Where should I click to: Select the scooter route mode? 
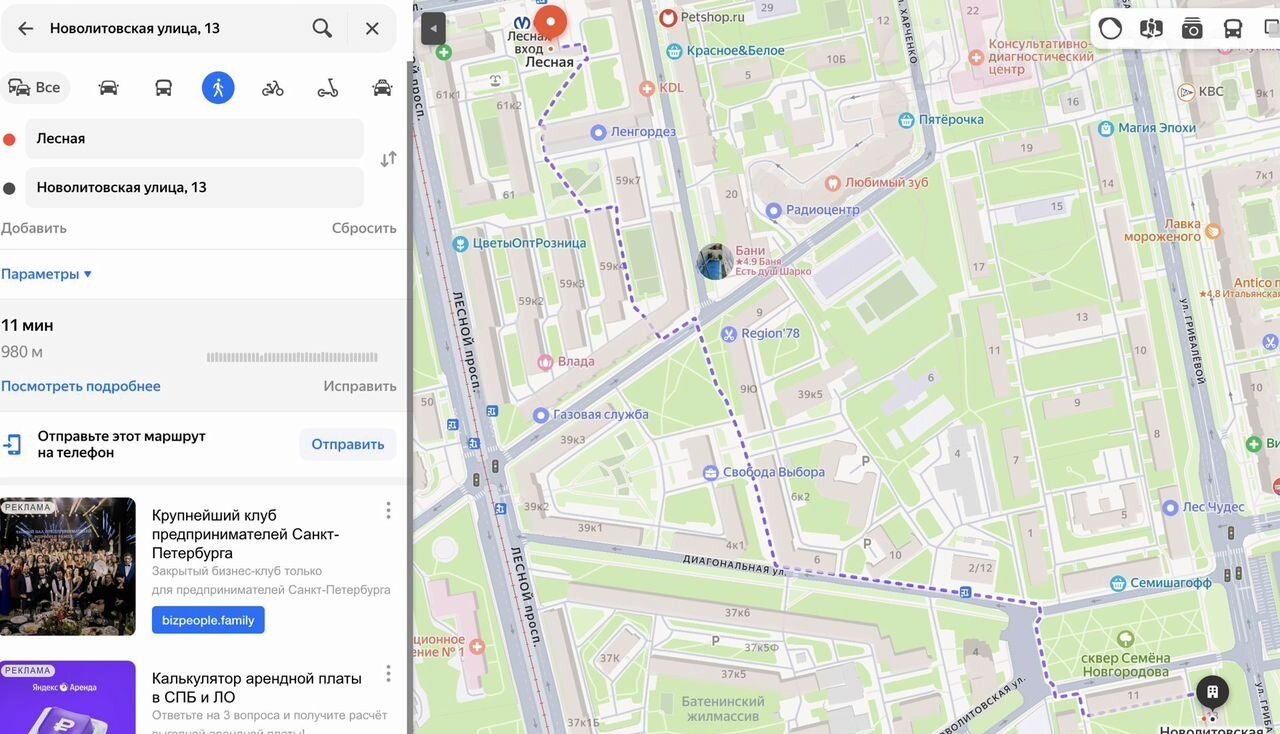pyautogui.click(x=327, y=88)
